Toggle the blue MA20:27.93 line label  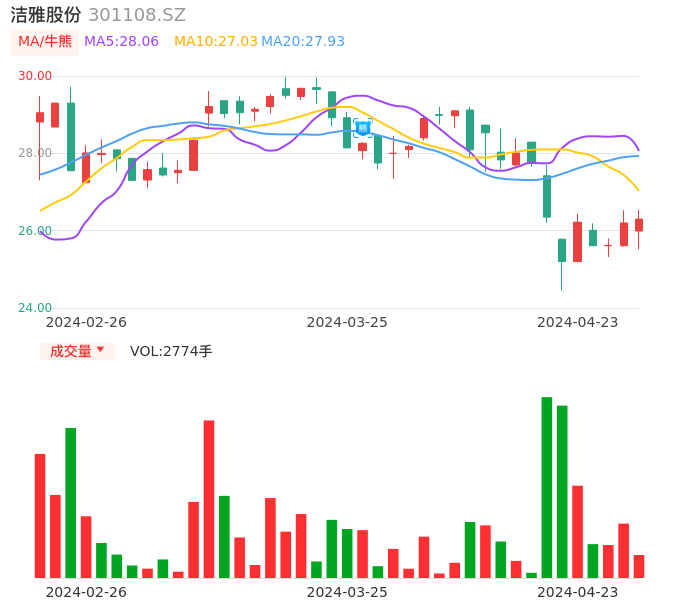(303, 41)
